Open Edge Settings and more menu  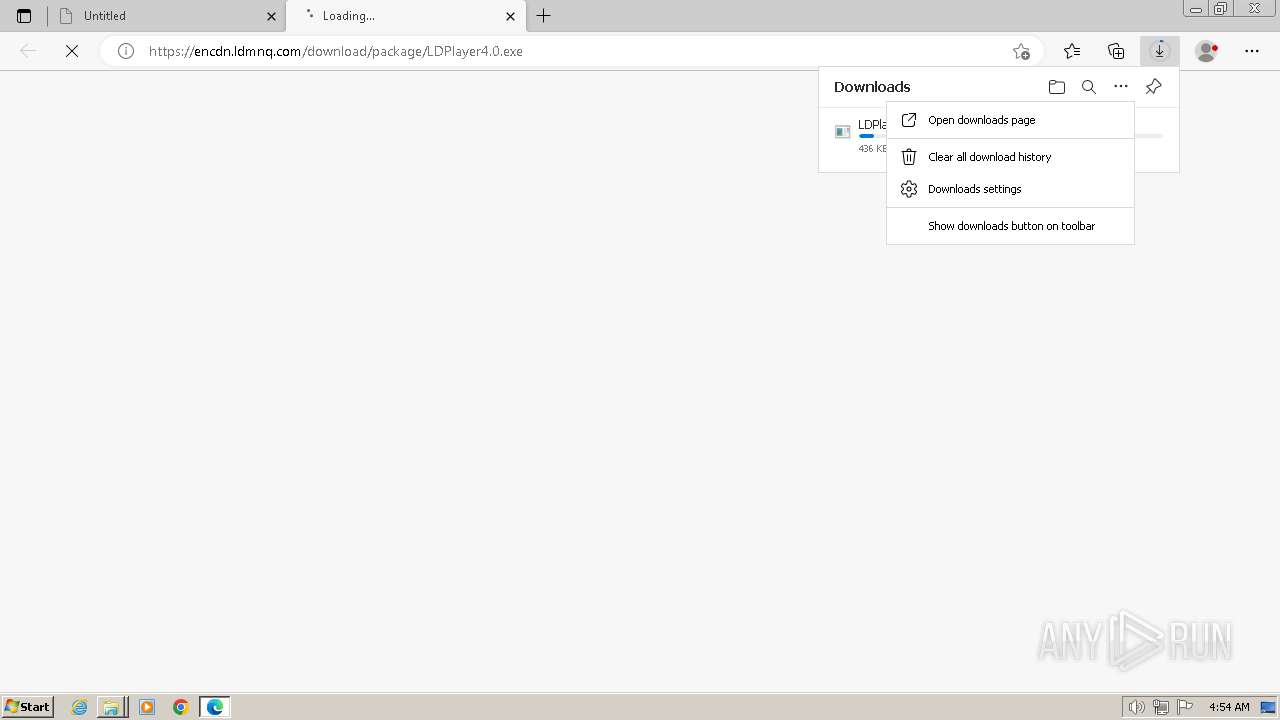(x=1252, y=51)
